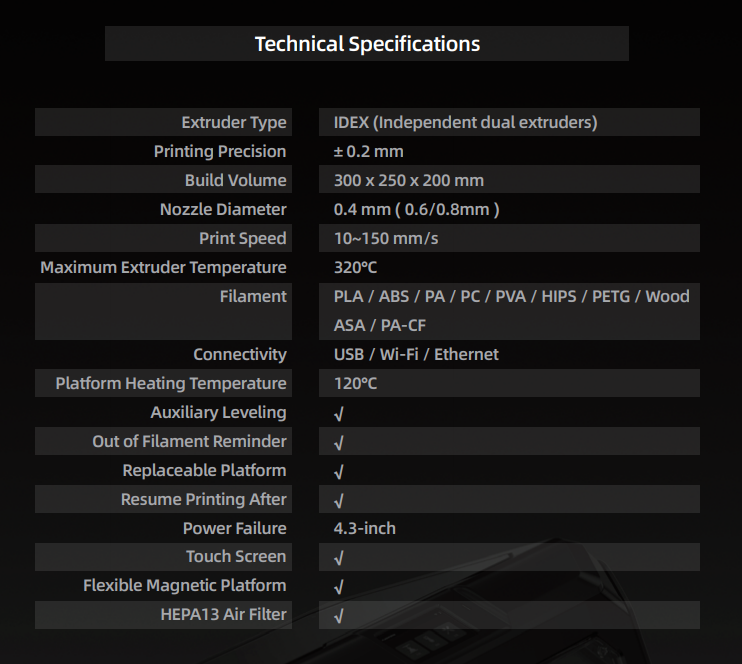The width and height of the screenshot is (742, 664).
Task: Click the Platform Heating Temperature label
Action: point(171,384)
